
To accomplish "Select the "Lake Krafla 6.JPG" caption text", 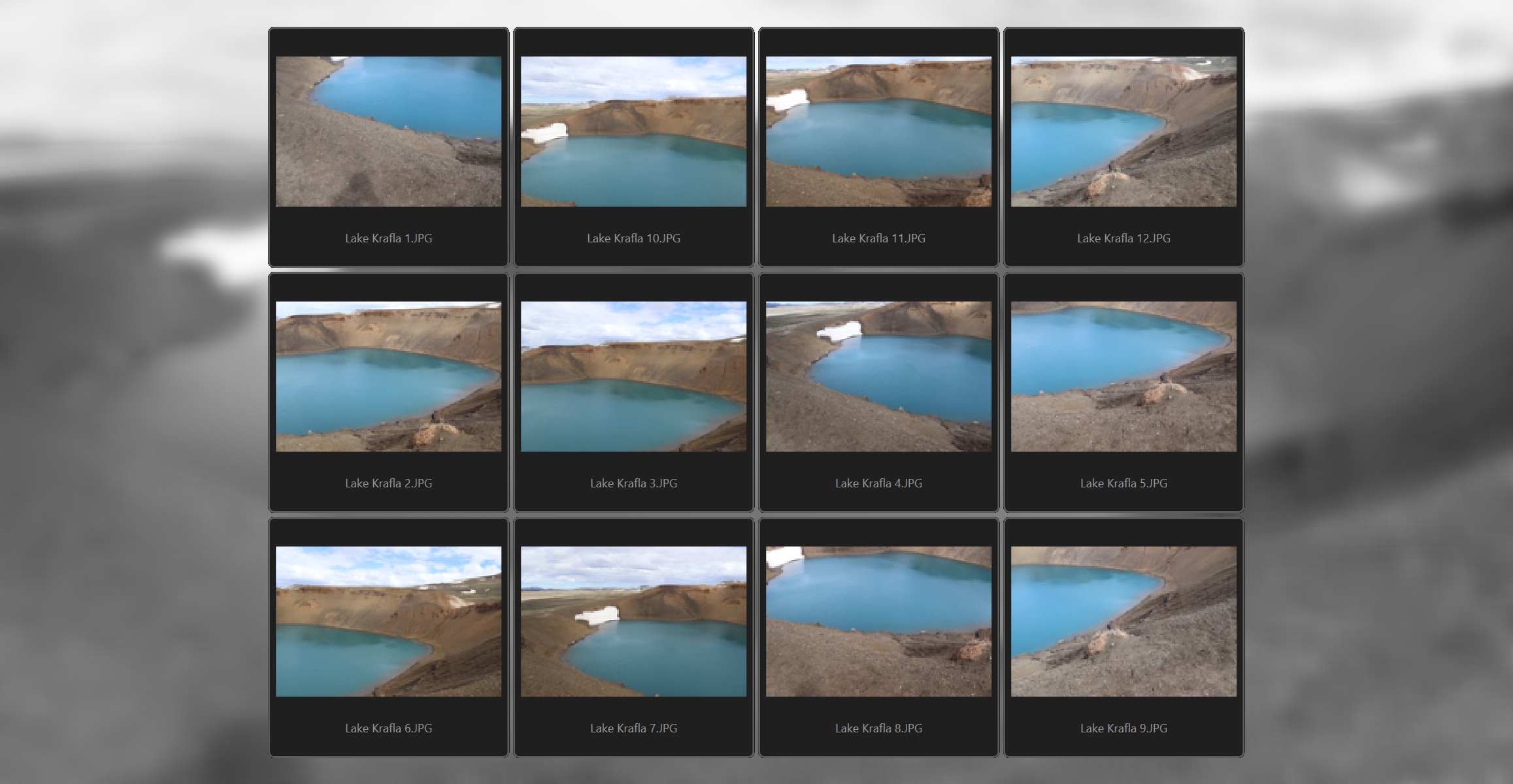I will [388, 728].
